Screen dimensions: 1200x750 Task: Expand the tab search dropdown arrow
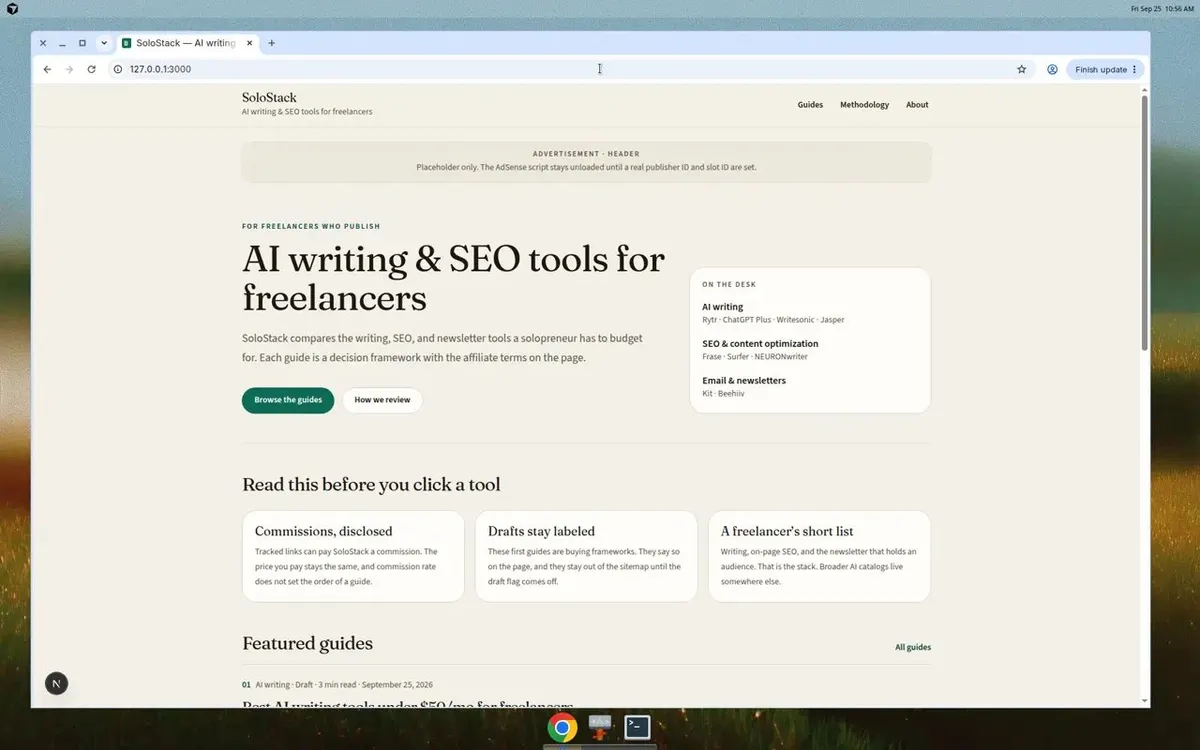(x=103, y=43)
